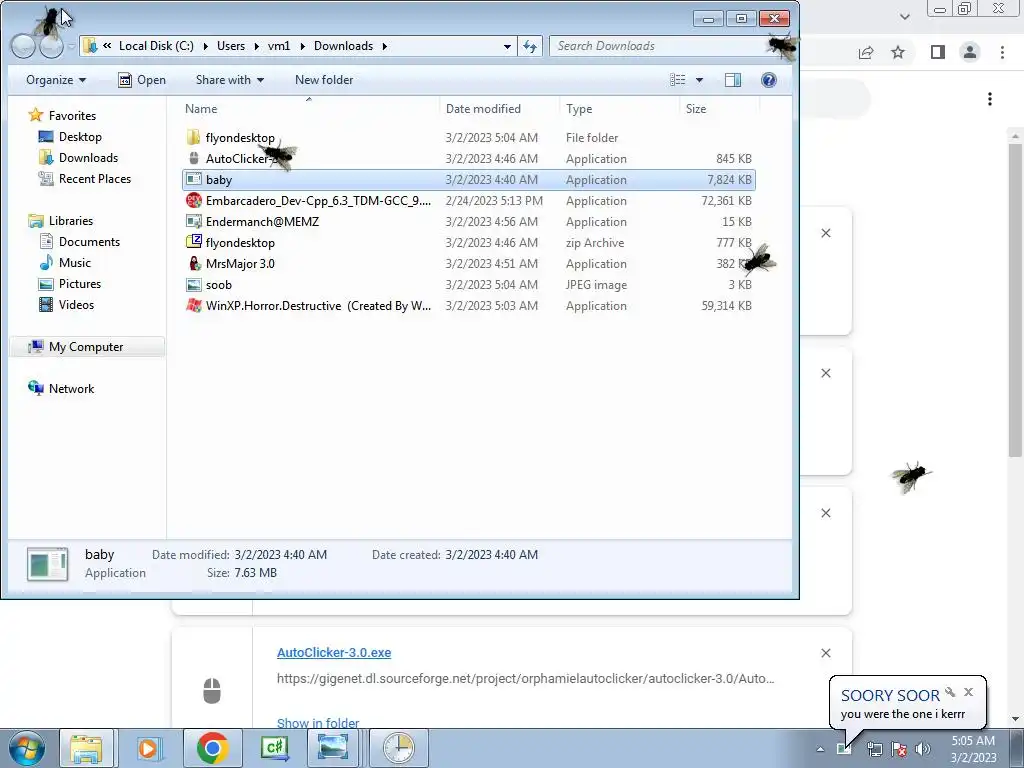Screen dimensions: 1024x768
Task: Select My Computer in sidebar
Action: click(x=86, y=347)
